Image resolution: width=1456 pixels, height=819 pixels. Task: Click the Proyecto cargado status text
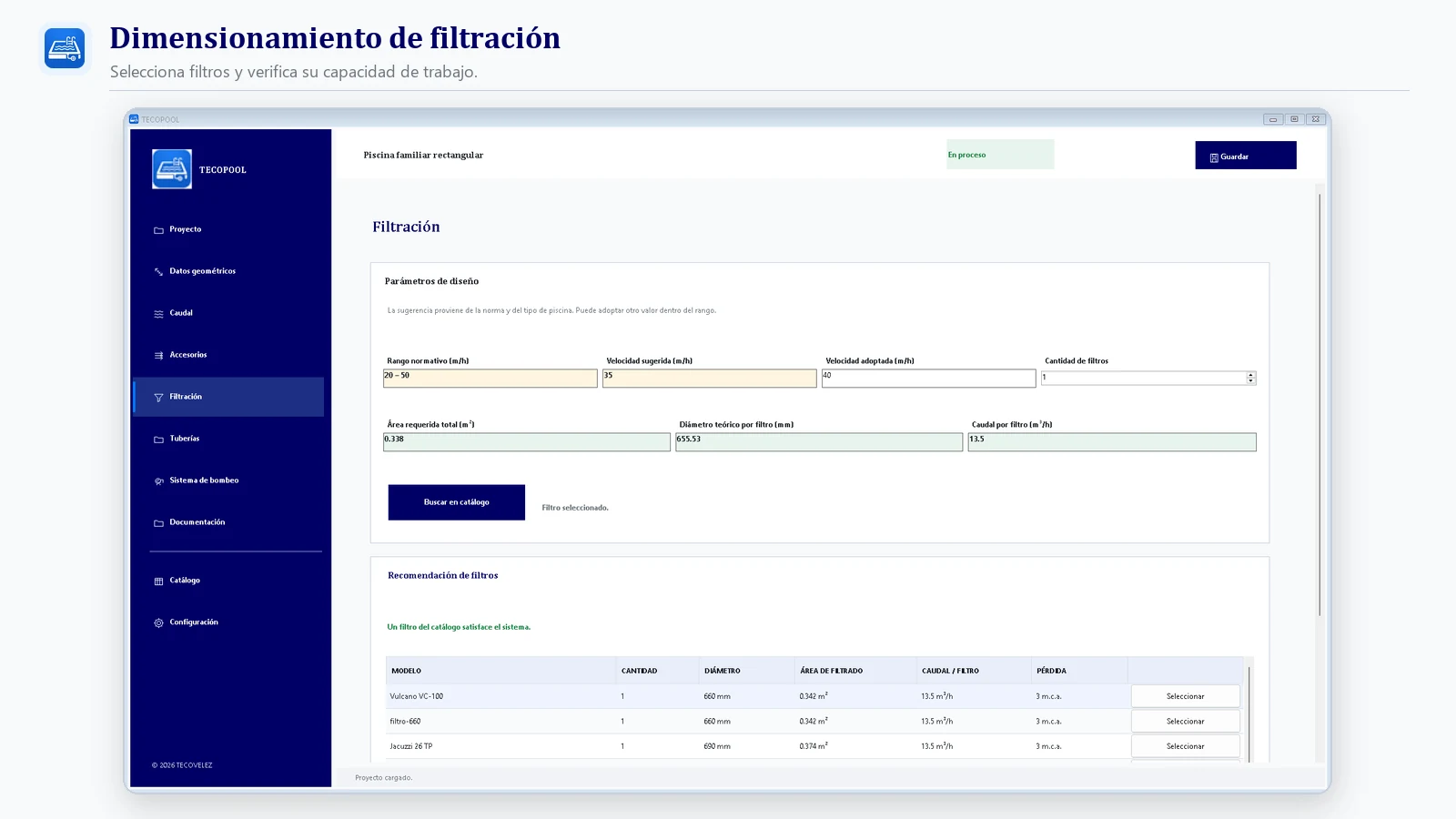point(384,778)
